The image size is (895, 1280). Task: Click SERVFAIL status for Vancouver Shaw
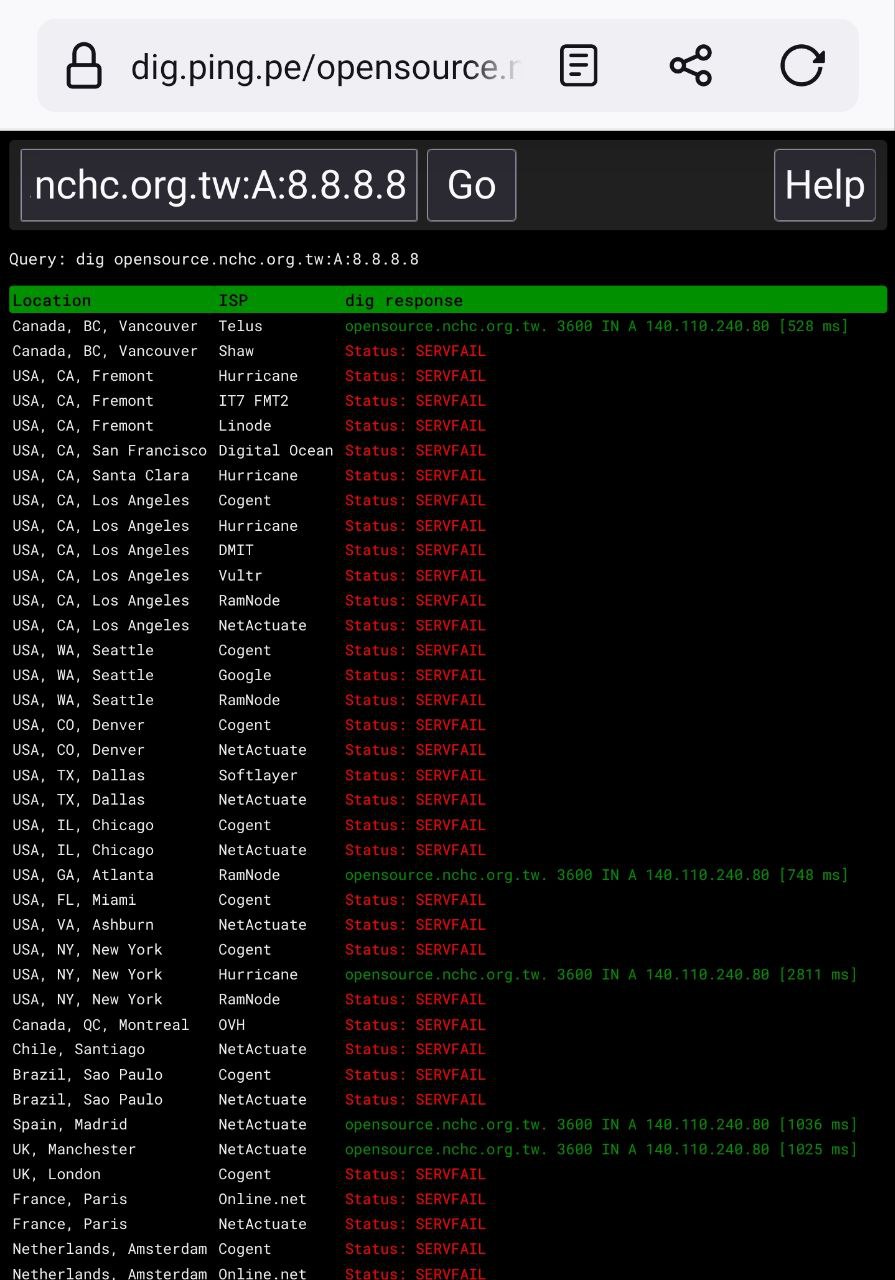[x=415, y=351]
